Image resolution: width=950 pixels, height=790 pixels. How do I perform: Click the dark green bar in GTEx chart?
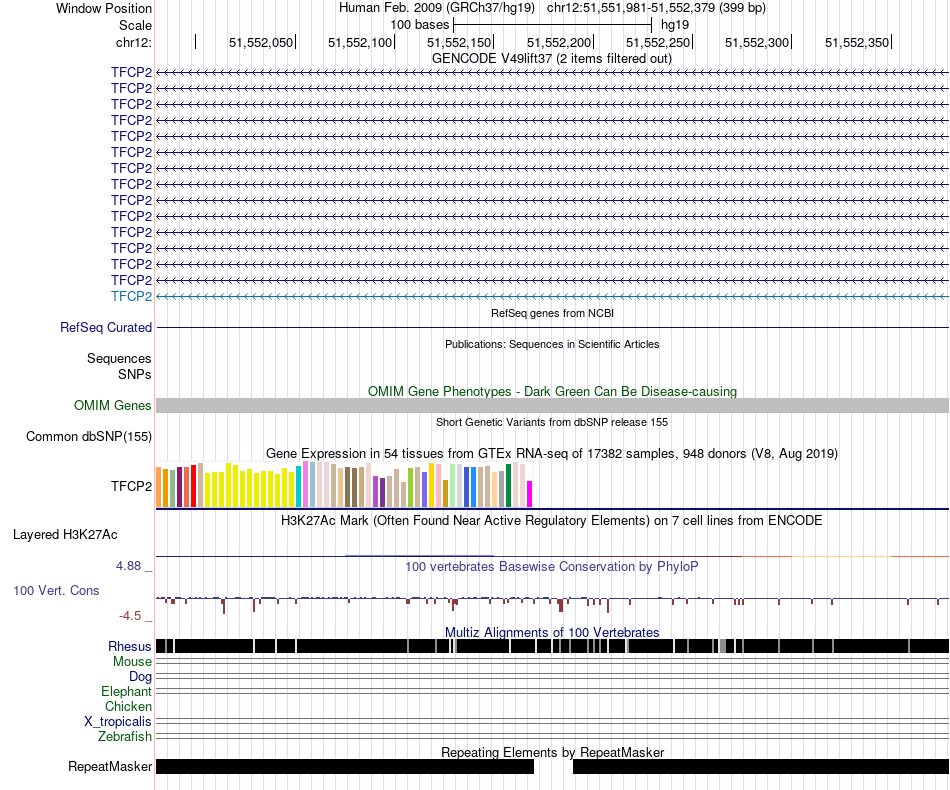509,486
